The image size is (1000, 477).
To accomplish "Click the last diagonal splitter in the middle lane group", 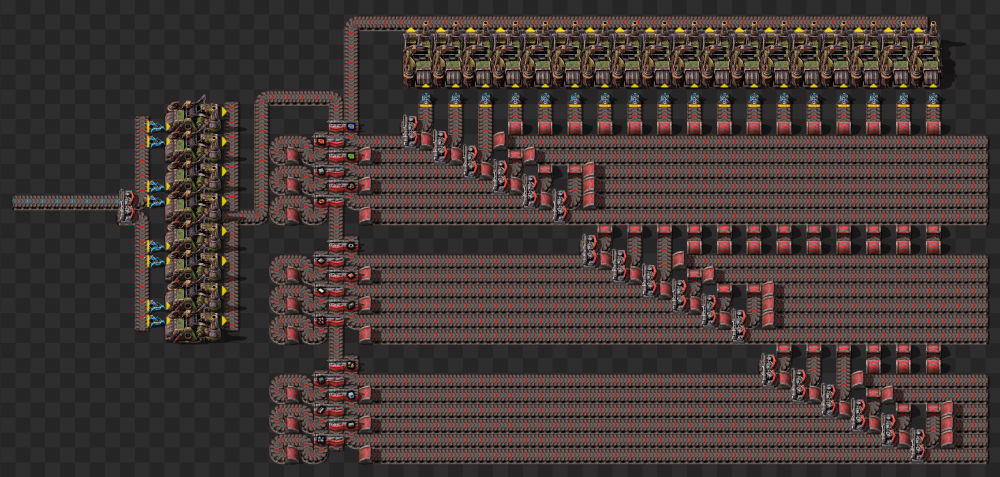I will pos(740,325).
